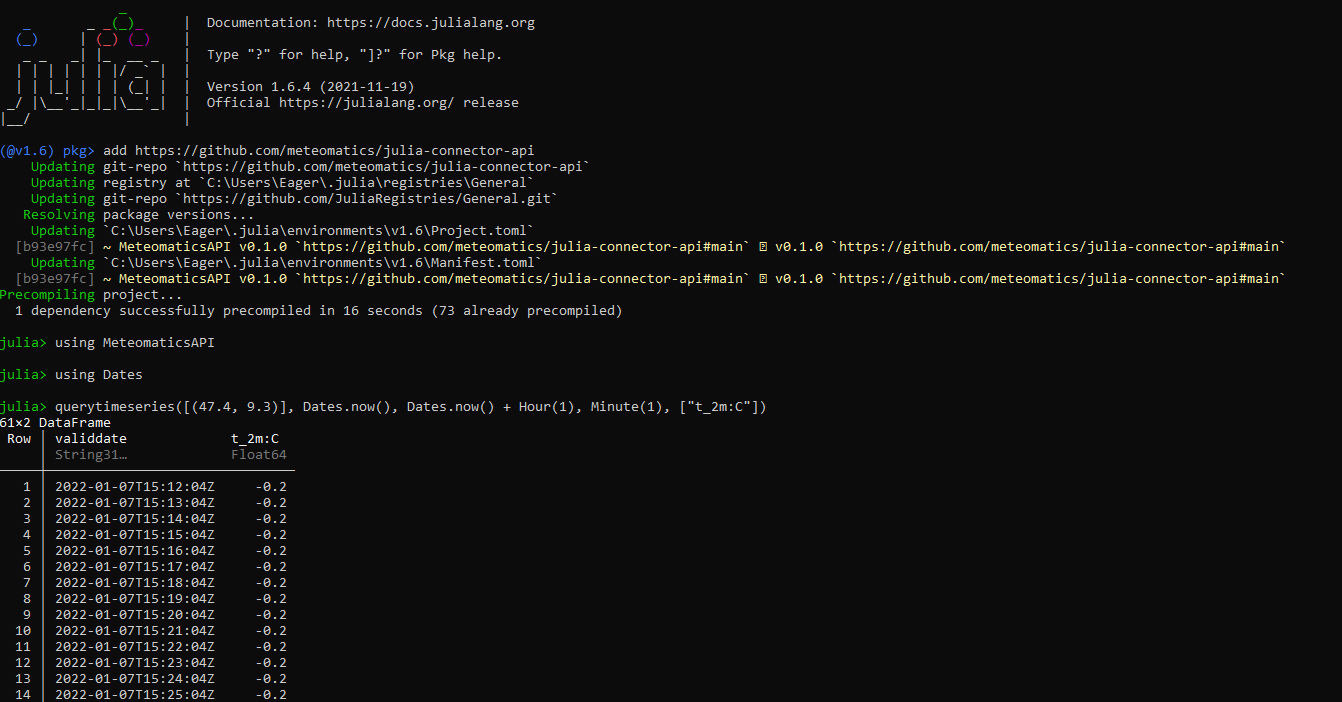Click the 'using Dates' command line
The image size is (1342, 702).
tap(98, 375)
